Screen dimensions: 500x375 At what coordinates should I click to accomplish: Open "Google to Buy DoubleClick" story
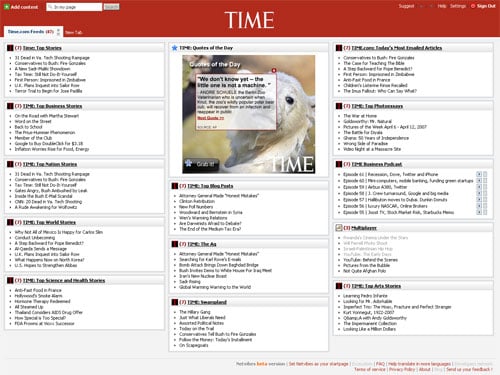tap(49, 144)
